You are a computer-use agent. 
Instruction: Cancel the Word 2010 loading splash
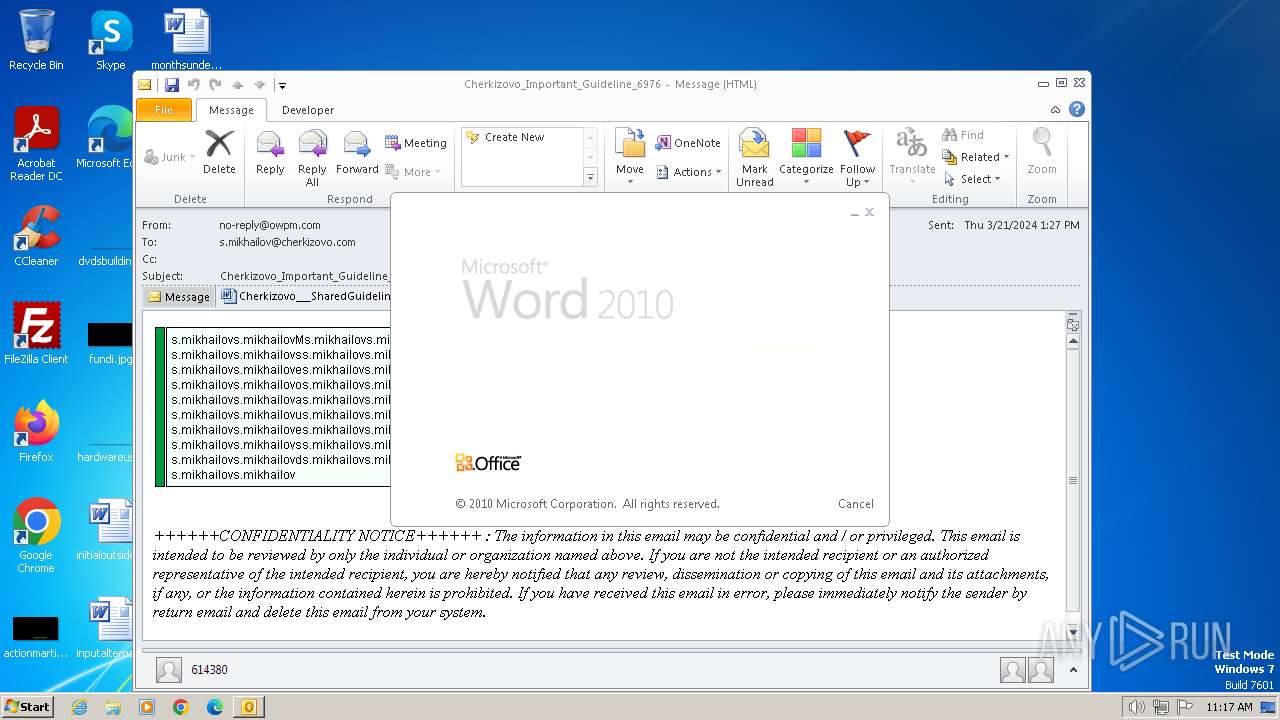[856, 504]
